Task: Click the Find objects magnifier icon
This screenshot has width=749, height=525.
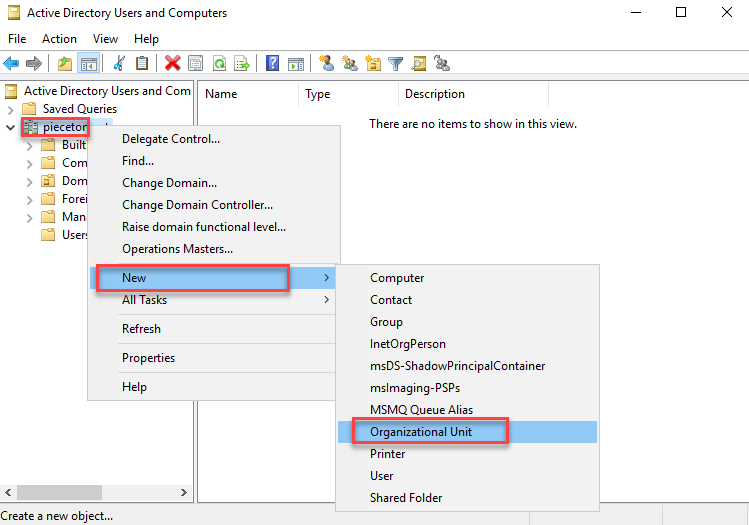Action: (419, 63)
